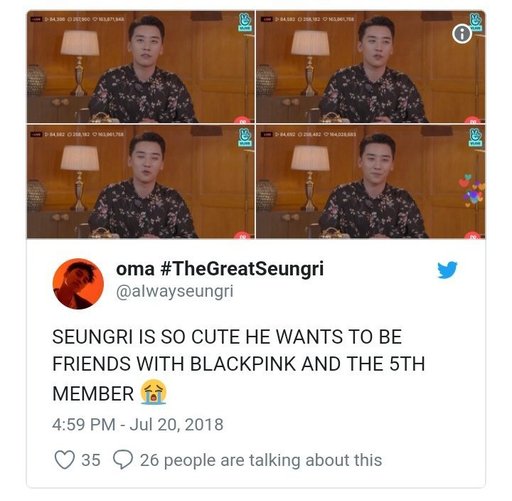The image size is (512, 501).
Task: Click the floating hearts in bottom-right photo
Action: point(472,190)
